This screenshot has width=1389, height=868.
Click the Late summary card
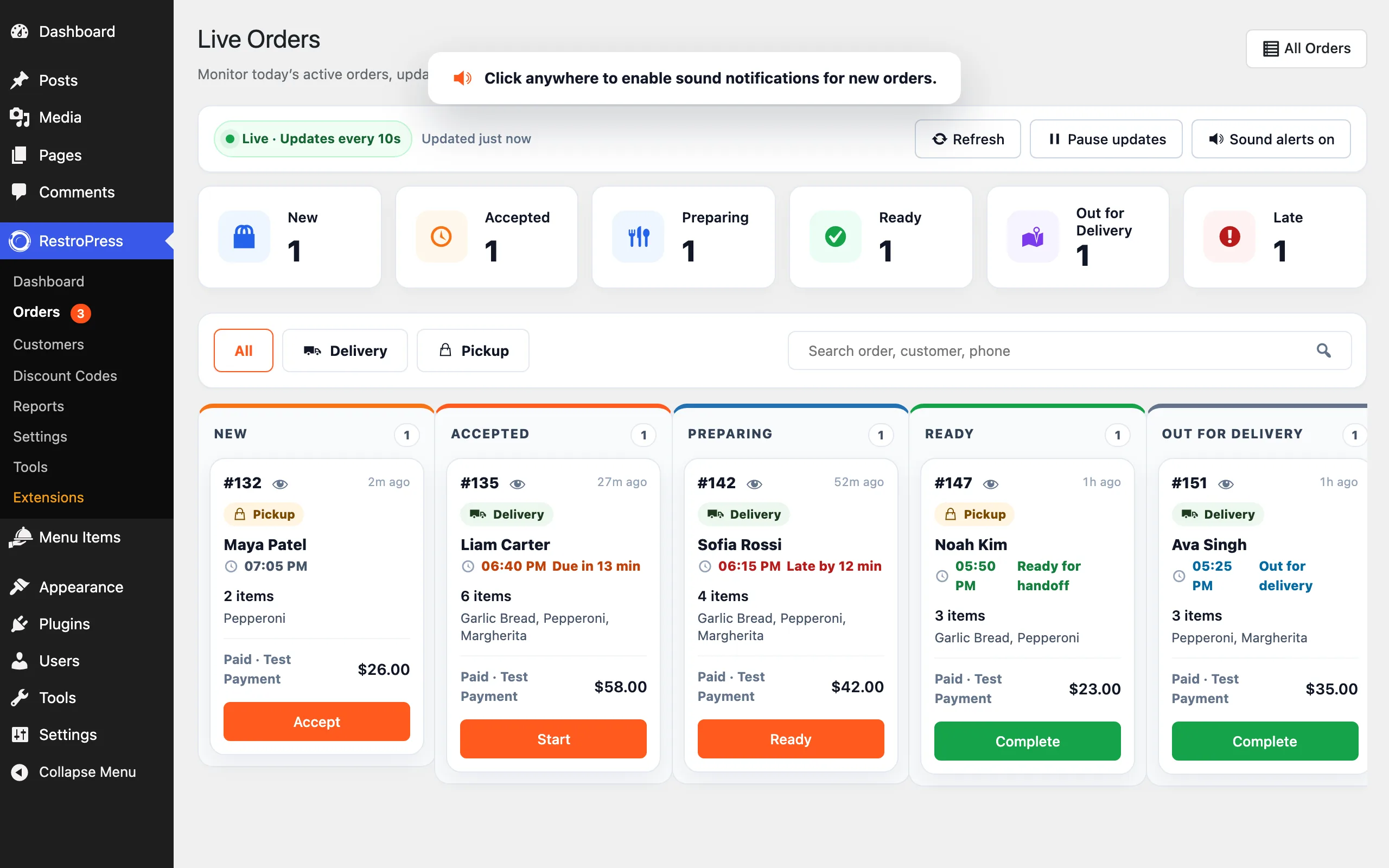point(1275,237)
